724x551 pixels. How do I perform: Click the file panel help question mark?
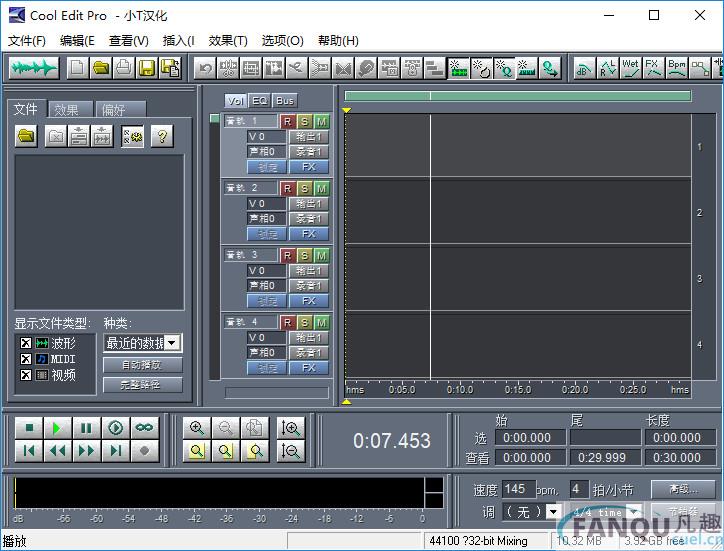click(162, 136)
